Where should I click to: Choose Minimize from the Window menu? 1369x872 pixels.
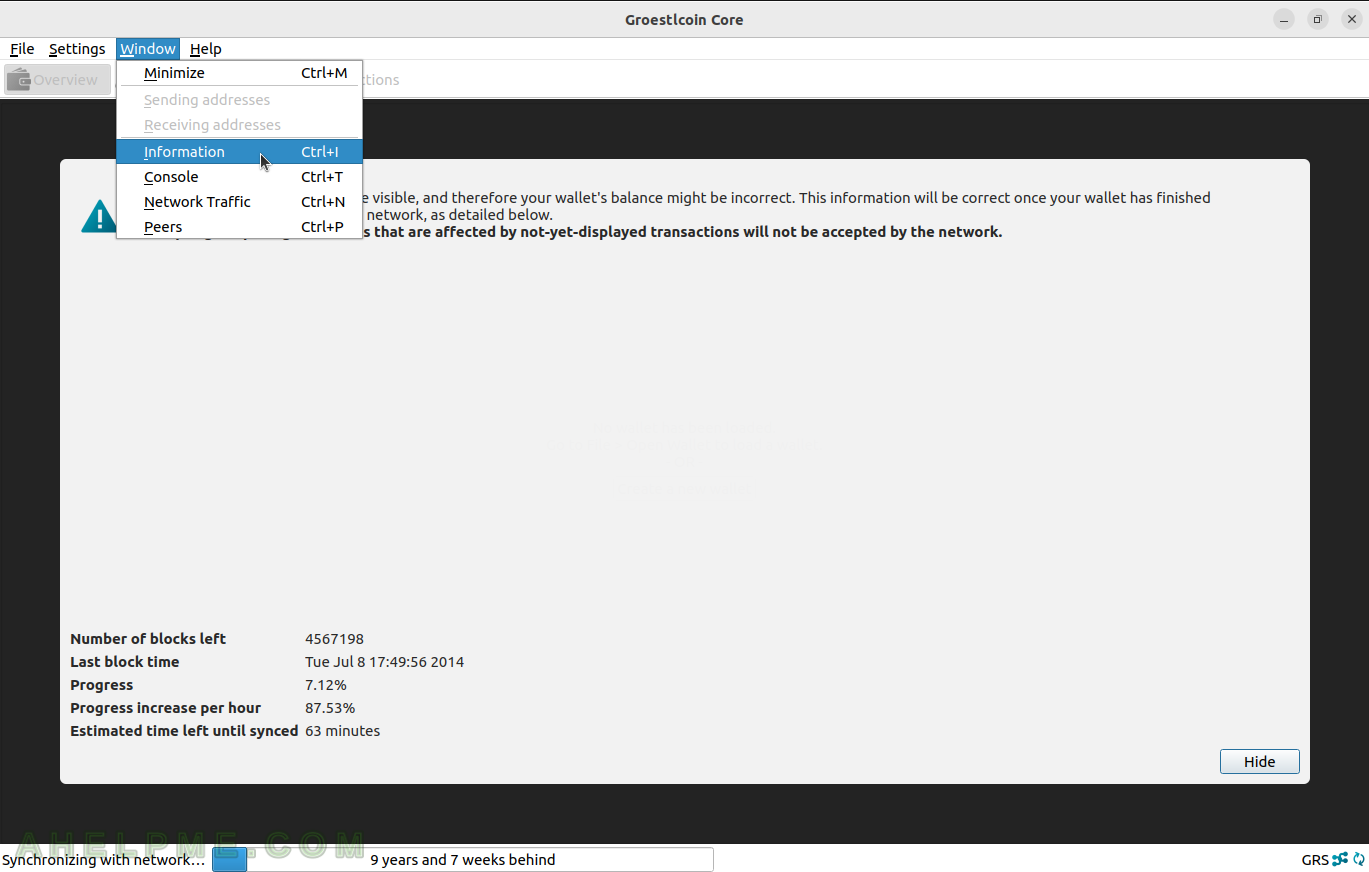click(239, 73)
